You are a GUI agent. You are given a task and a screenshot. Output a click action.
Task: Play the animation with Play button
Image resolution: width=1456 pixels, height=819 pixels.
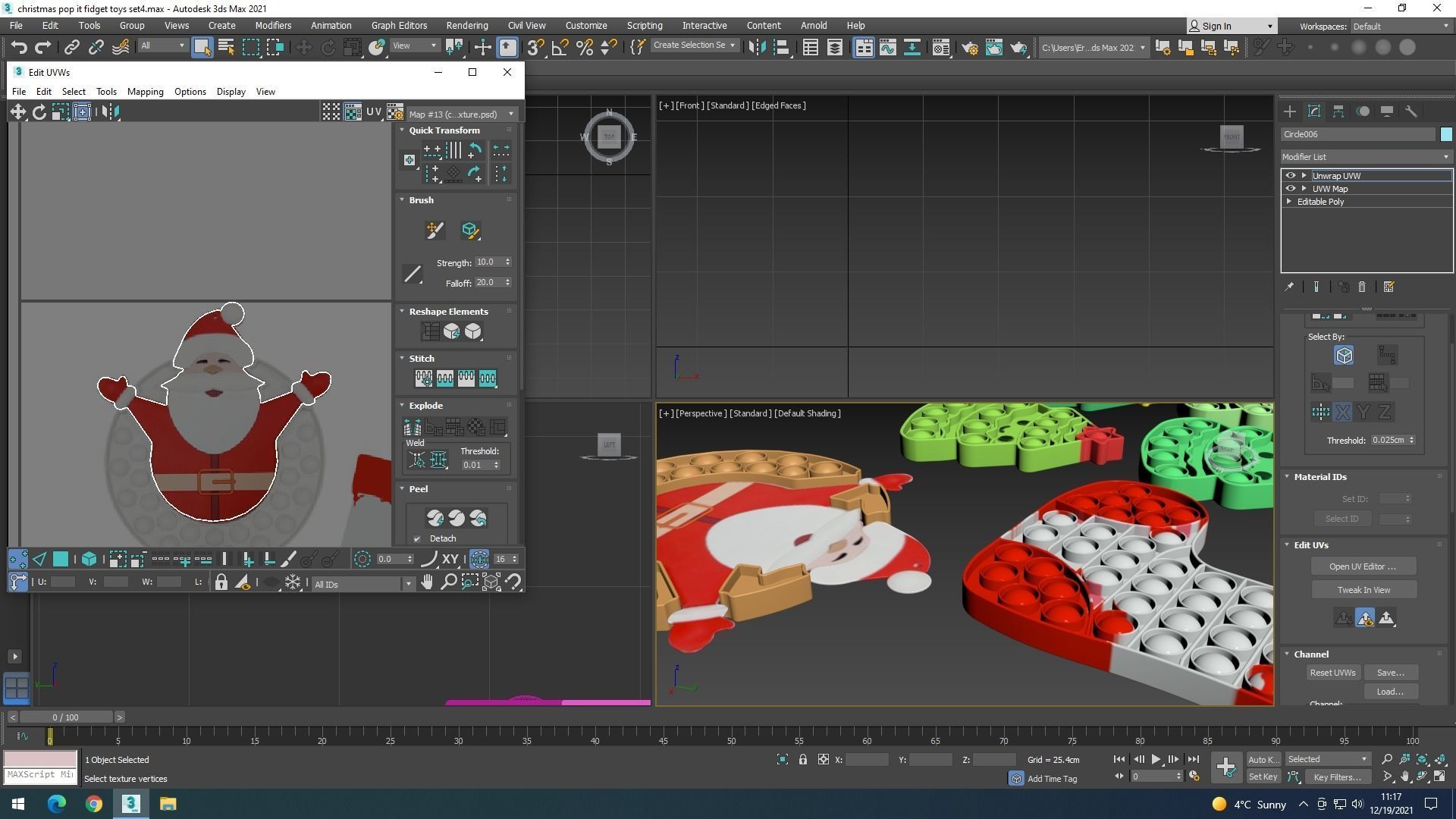coord(1156,759)
